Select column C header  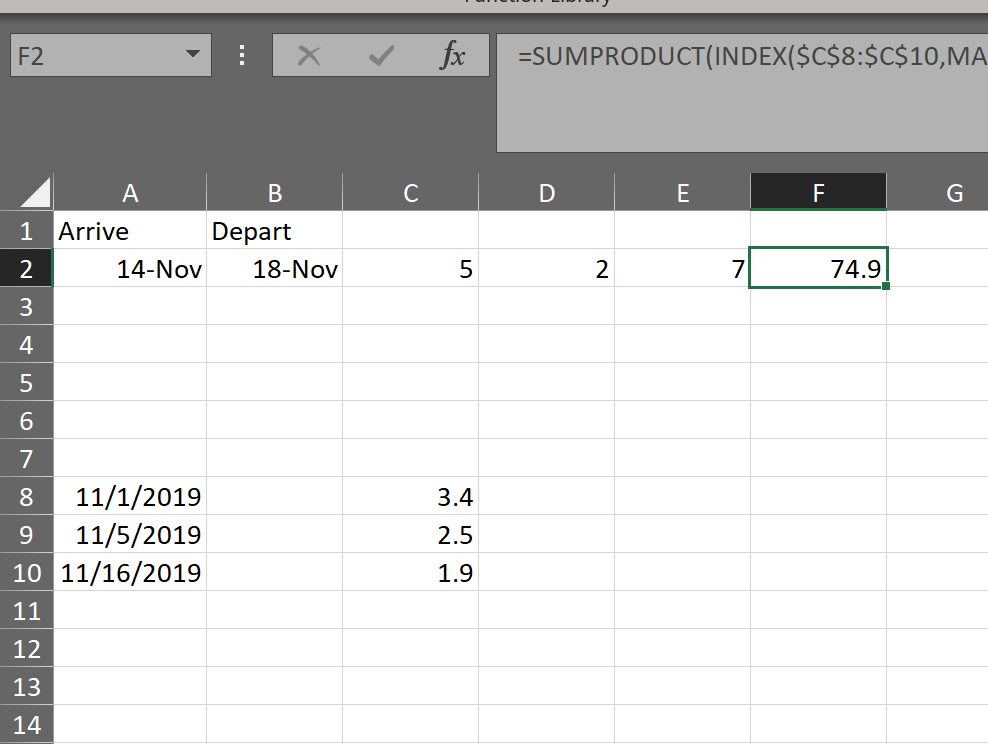(410, 193)
